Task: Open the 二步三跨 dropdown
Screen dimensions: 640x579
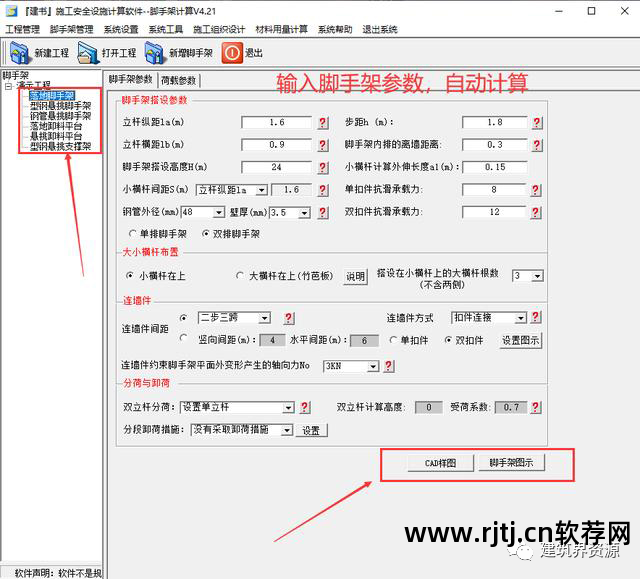Action: pyautogui.click(x=264, y=318)
